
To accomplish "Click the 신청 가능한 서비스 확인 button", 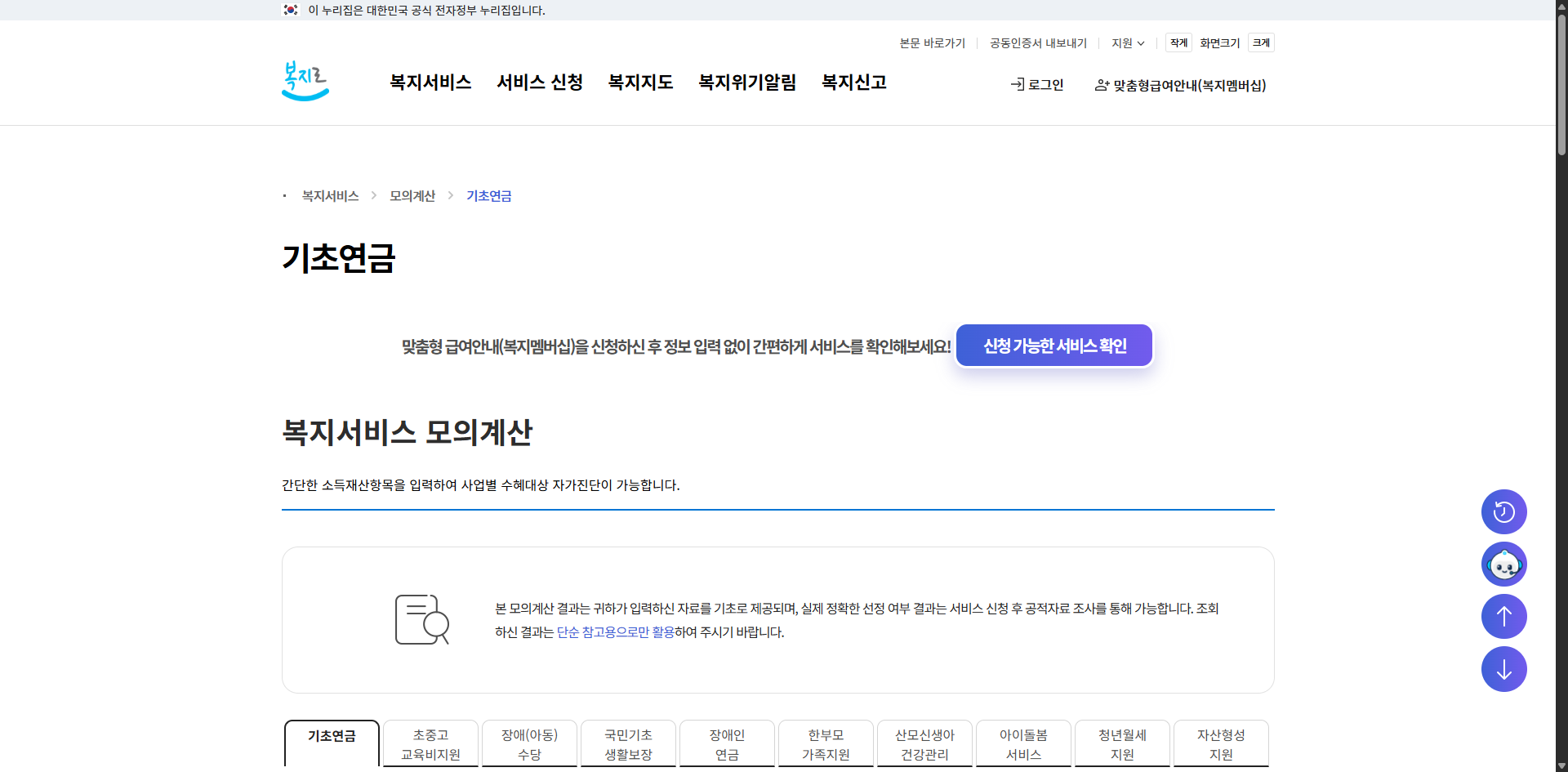I will [1053, 345].
